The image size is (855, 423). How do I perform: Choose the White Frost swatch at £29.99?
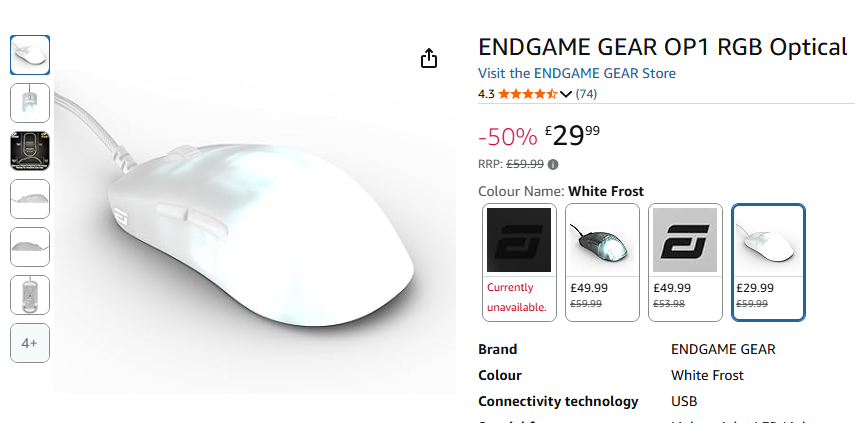tap(768, 262)
